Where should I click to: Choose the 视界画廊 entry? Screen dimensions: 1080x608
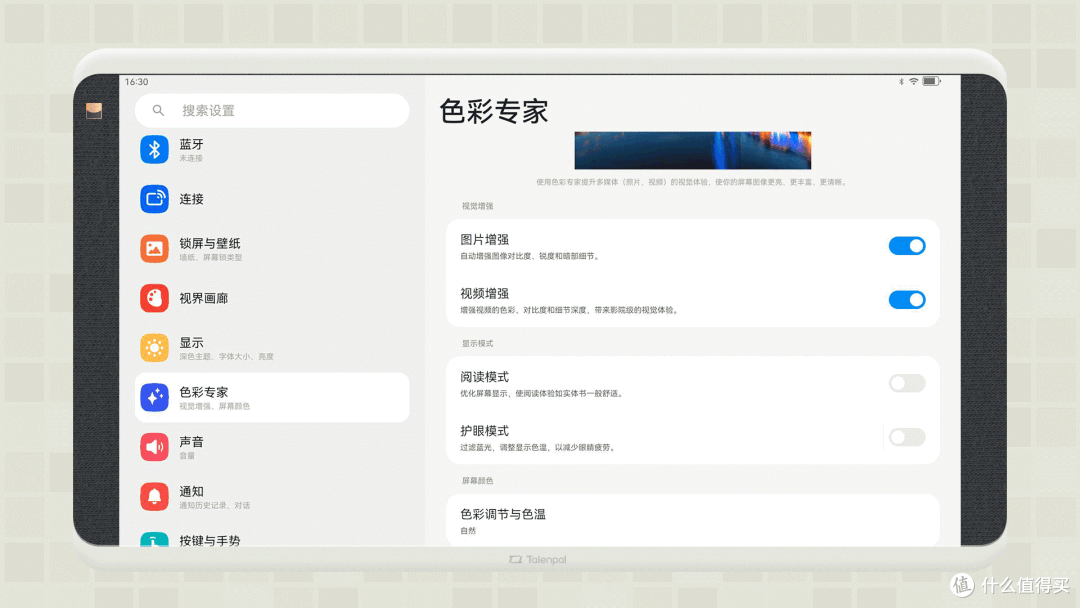click(x=272, y=298)
